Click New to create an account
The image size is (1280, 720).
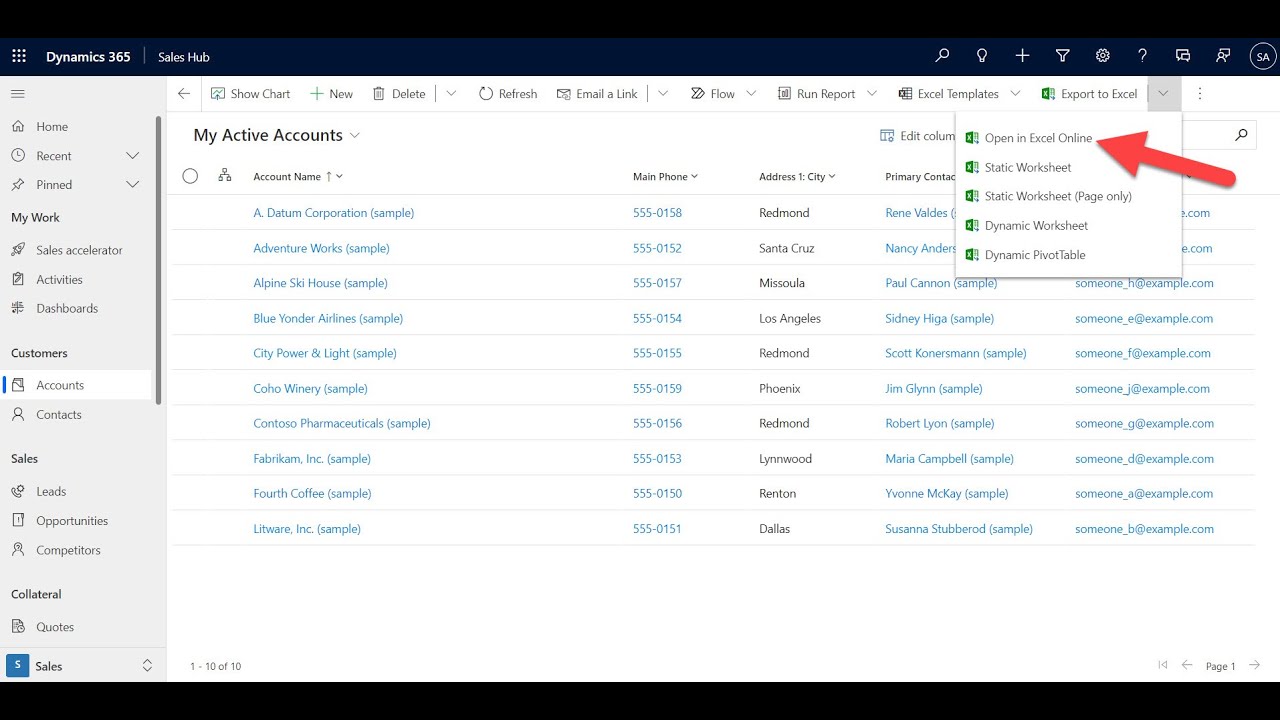point(331,94)
